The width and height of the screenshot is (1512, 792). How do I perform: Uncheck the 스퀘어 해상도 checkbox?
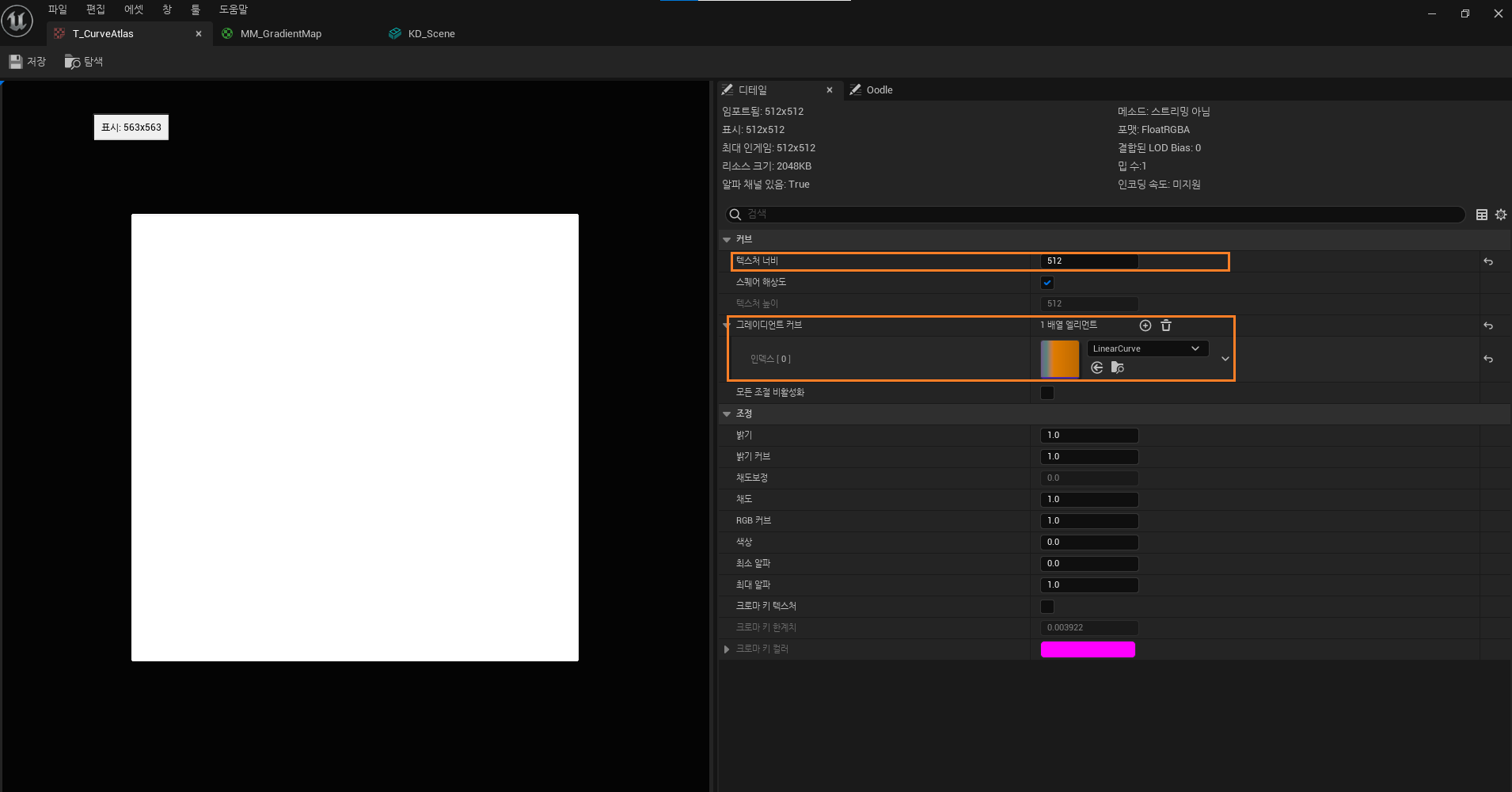[1047, 283]
